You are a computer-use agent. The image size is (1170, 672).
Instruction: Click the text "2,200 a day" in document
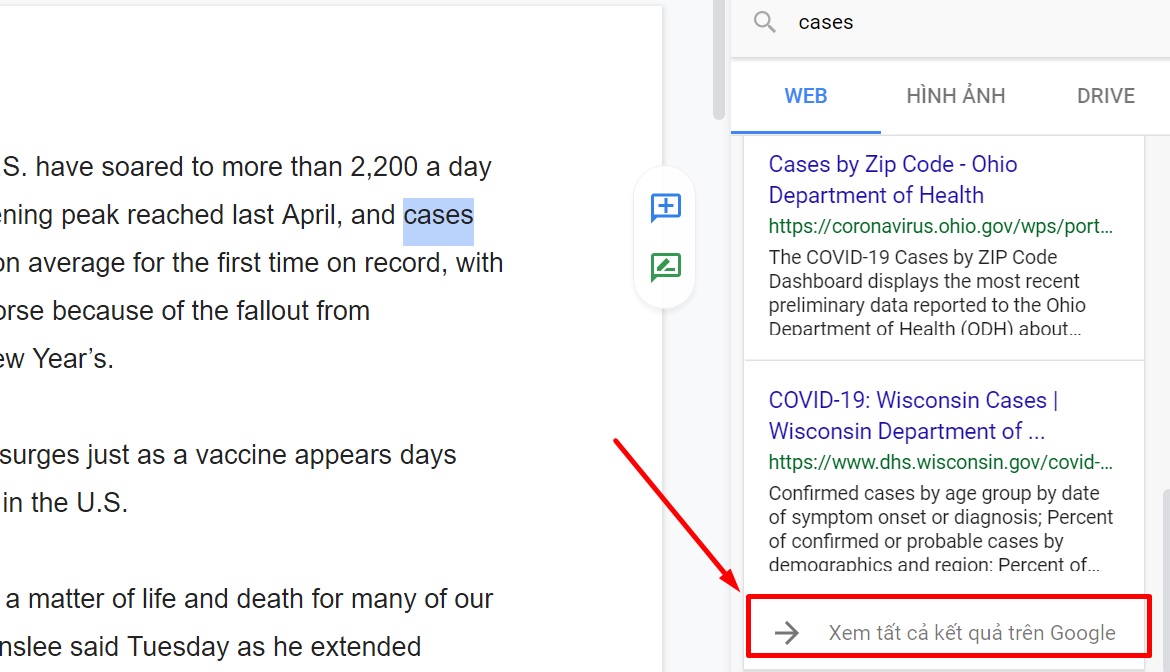pos(420,167)
